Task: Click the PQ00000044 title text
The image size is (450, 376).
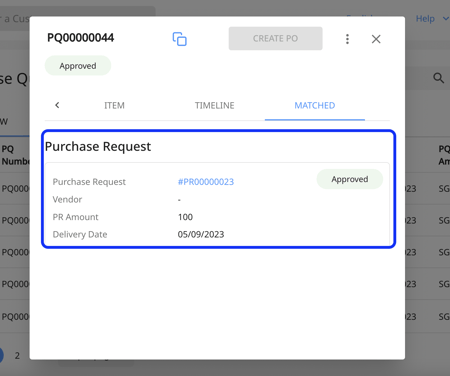Action: tap(80, 38)
